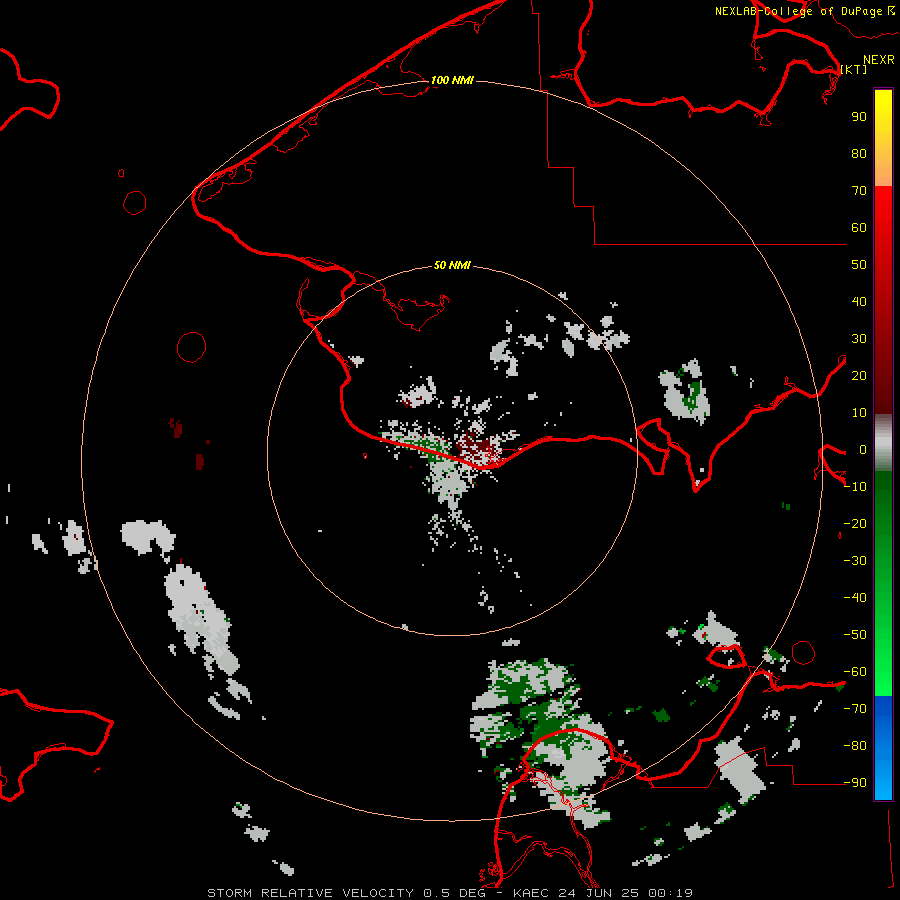Click the 00:19 time stamp in caption

coord(670,893)
